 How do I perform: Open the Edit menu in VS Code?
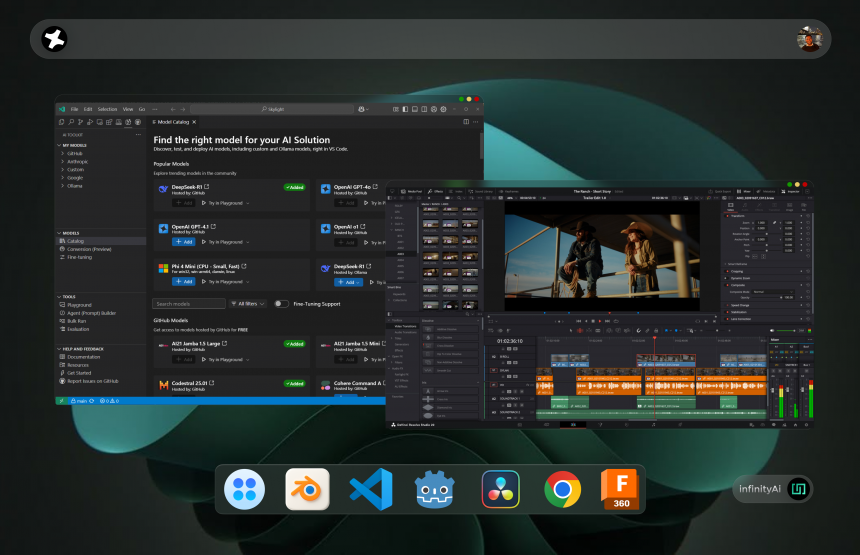click(88, 109)
